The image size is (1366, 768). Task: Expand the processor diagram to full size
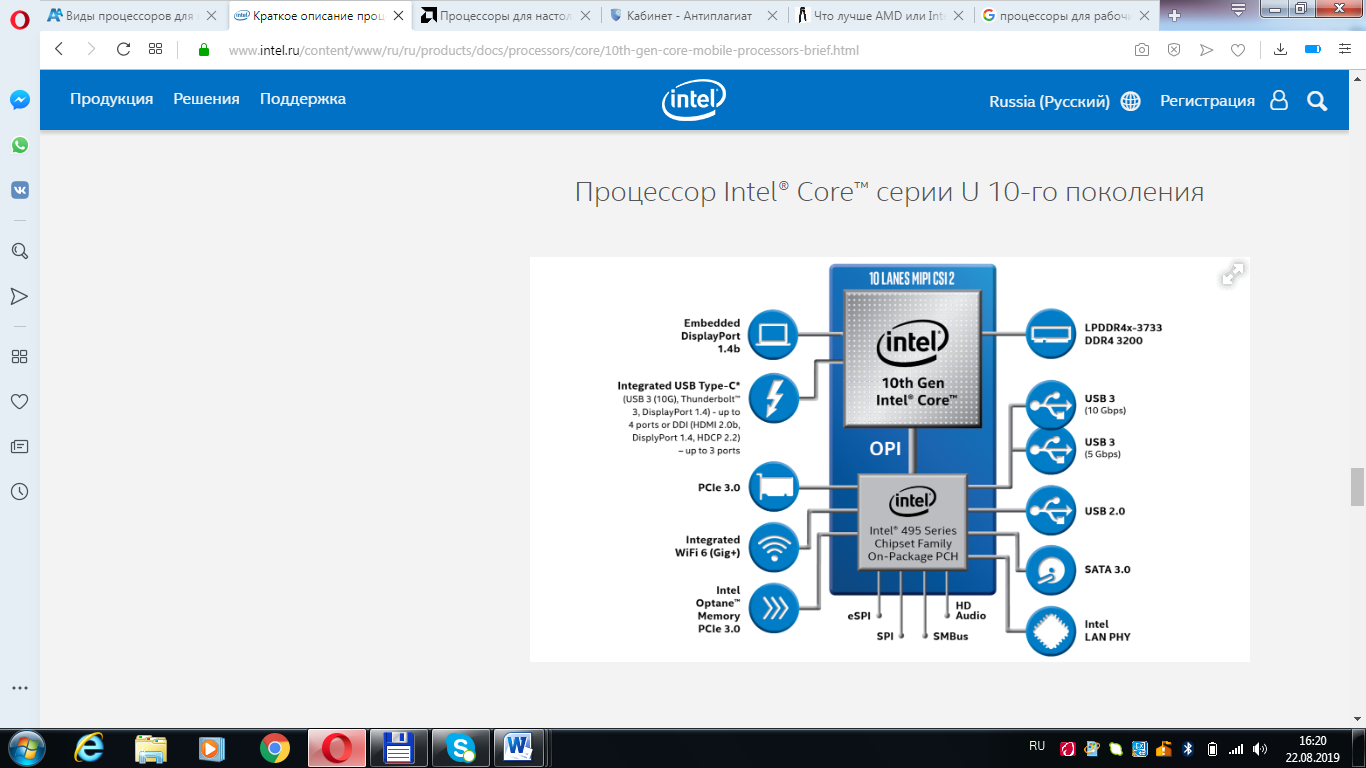[x=1232, y=275]
